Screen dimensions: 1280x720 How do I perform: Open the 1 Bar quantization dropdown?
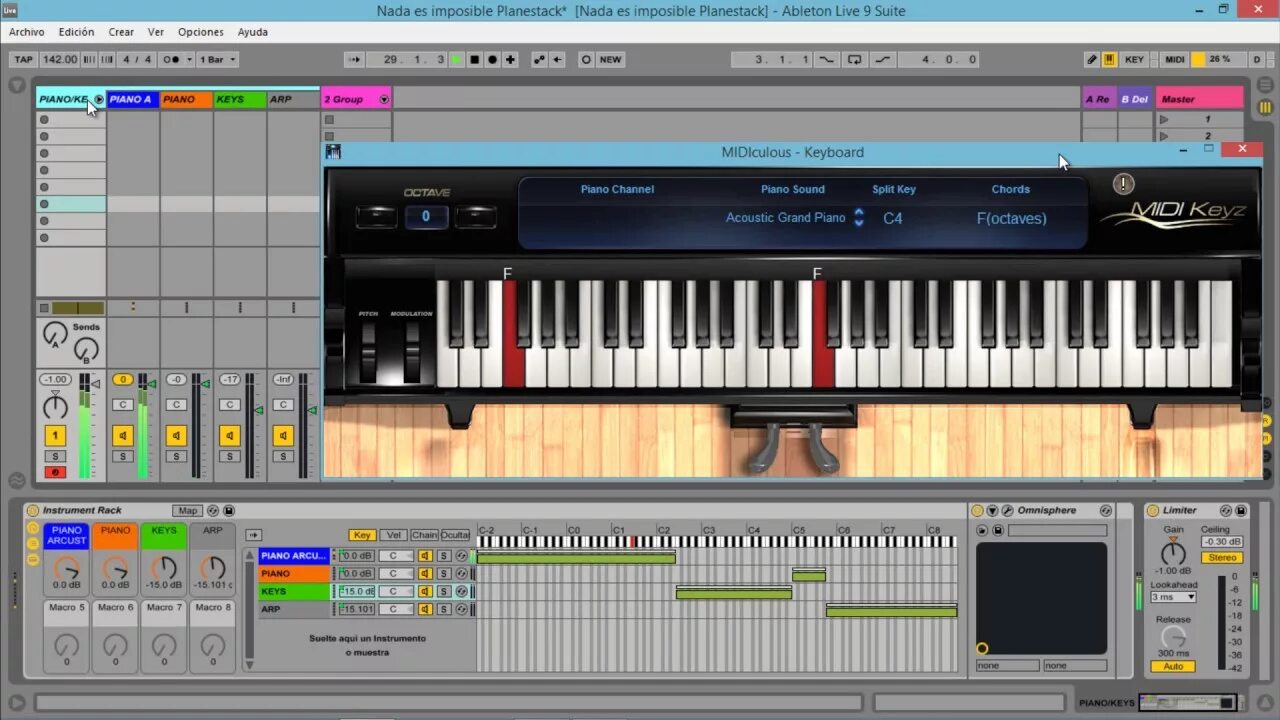(218, 59)
